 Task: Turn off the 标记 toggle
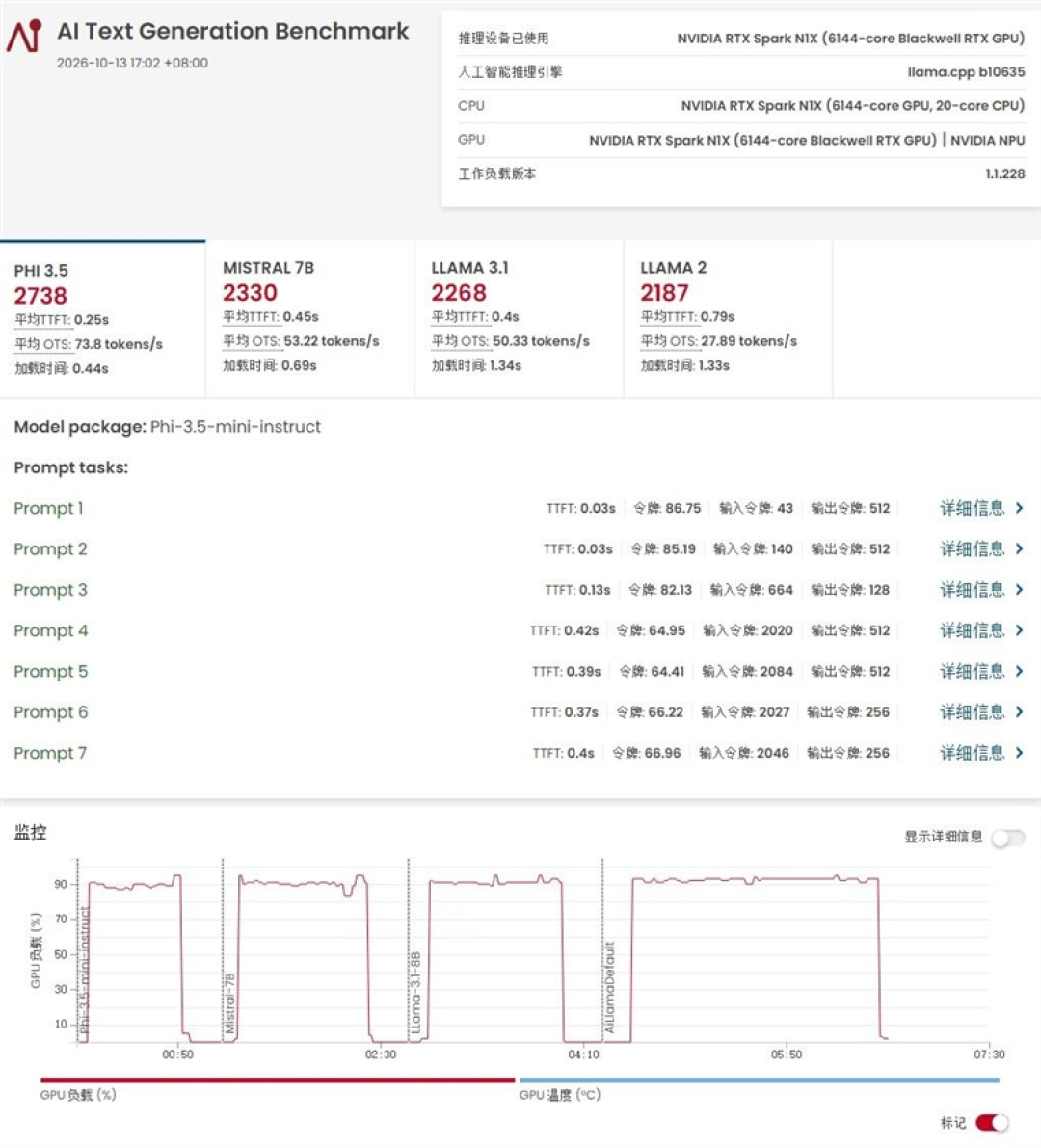tap(992, 1122)
